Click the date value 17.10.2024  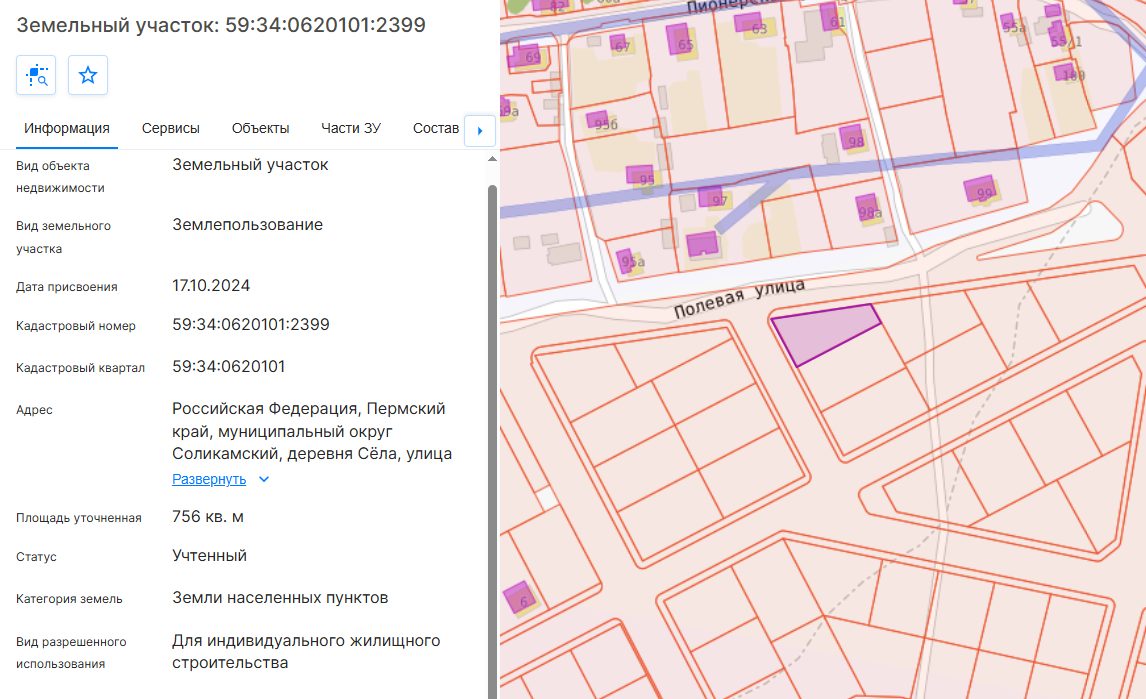pos(211,286)
